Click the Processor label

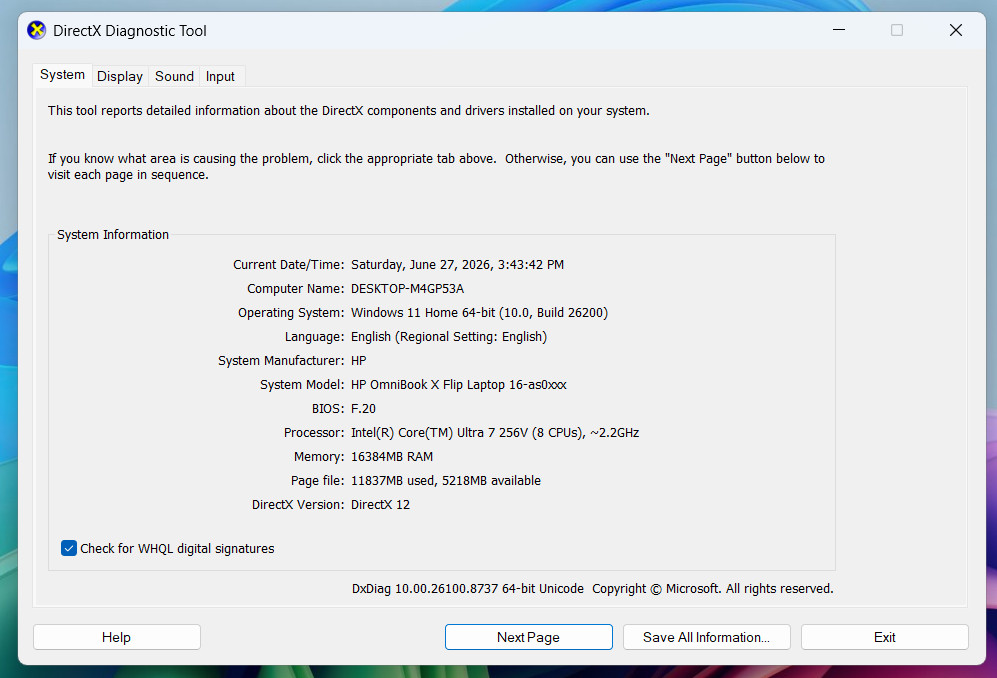pyautogui.click(x=314, y=433)
